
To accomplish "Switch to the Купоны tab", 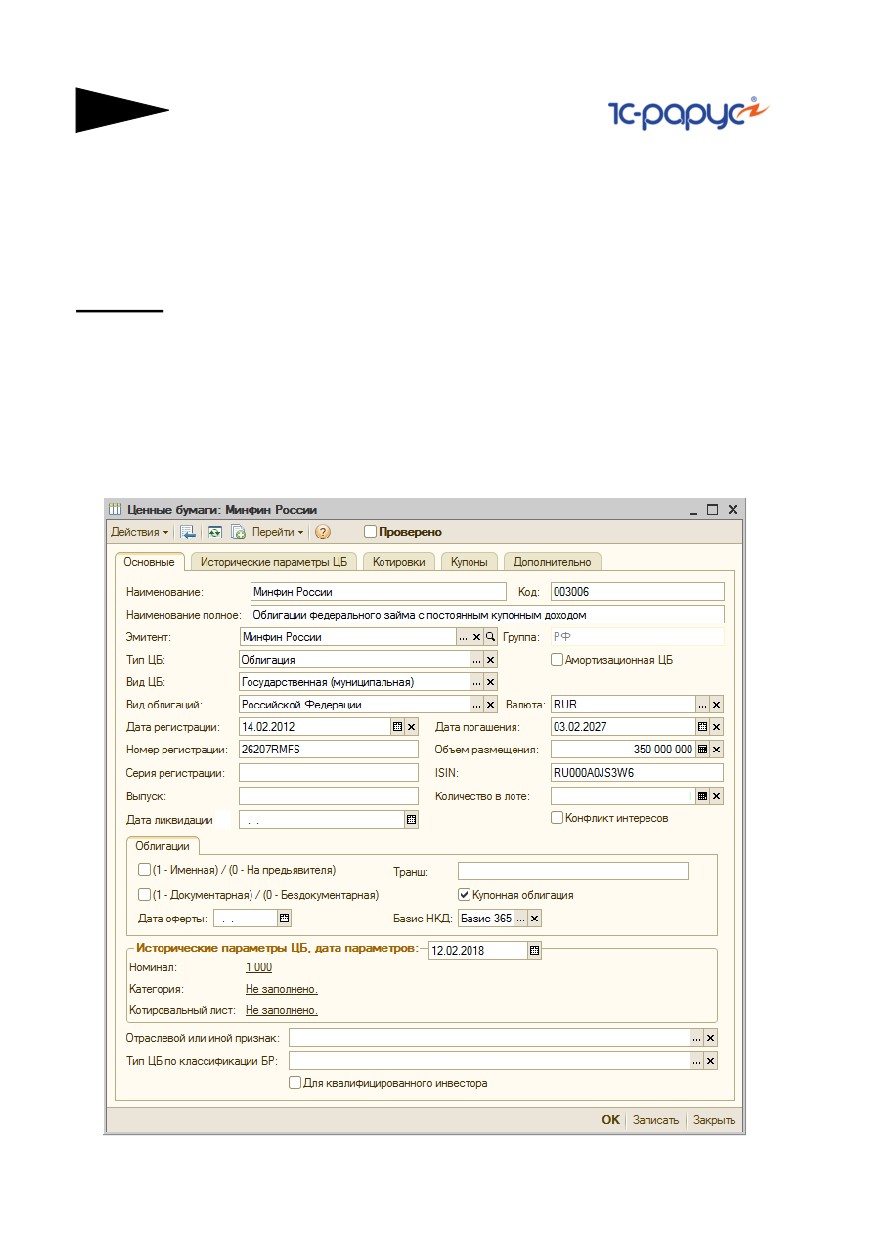I will coord(469,562).
